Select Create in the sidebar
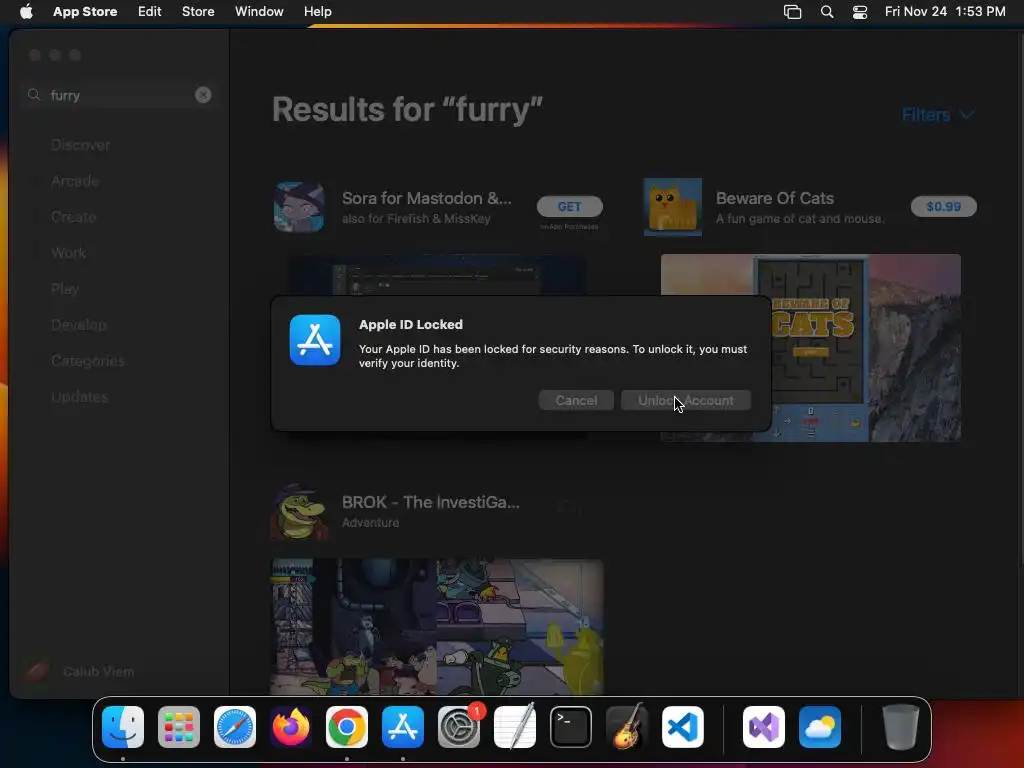 click(74, 217)
